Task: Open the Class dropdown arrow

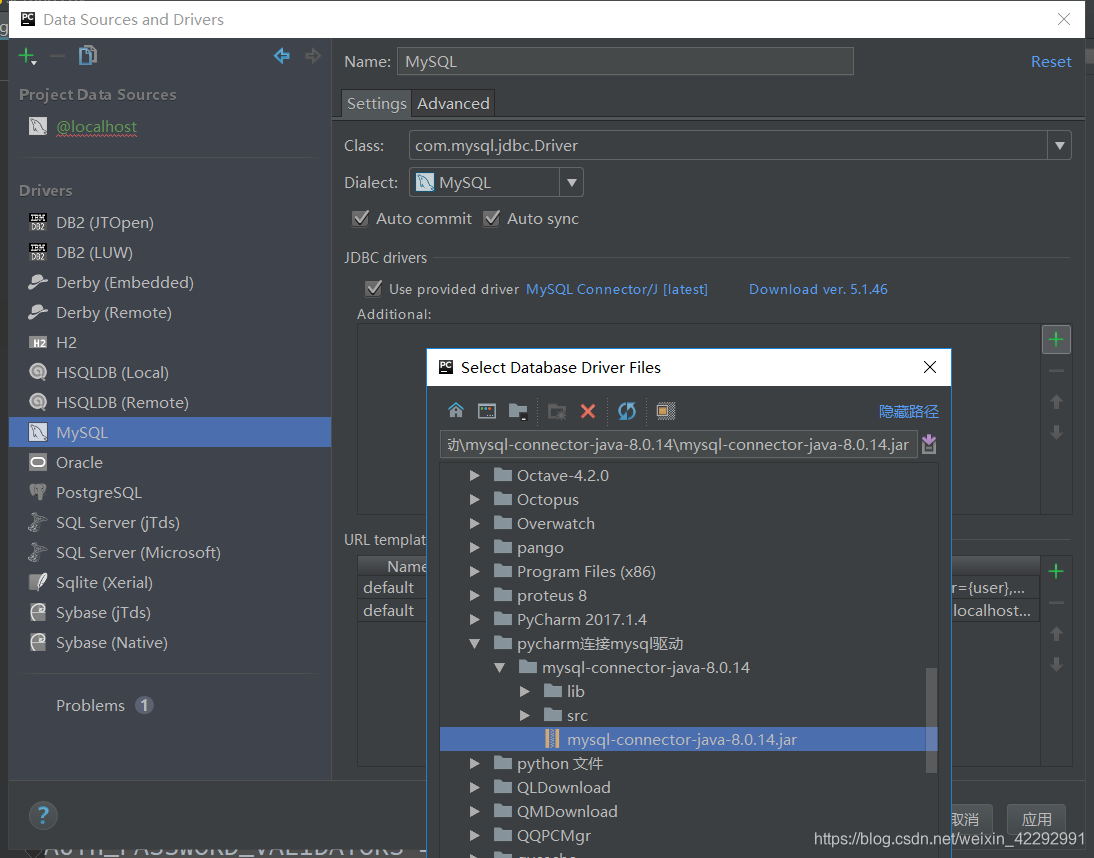Action: (x=1059, y=146)
